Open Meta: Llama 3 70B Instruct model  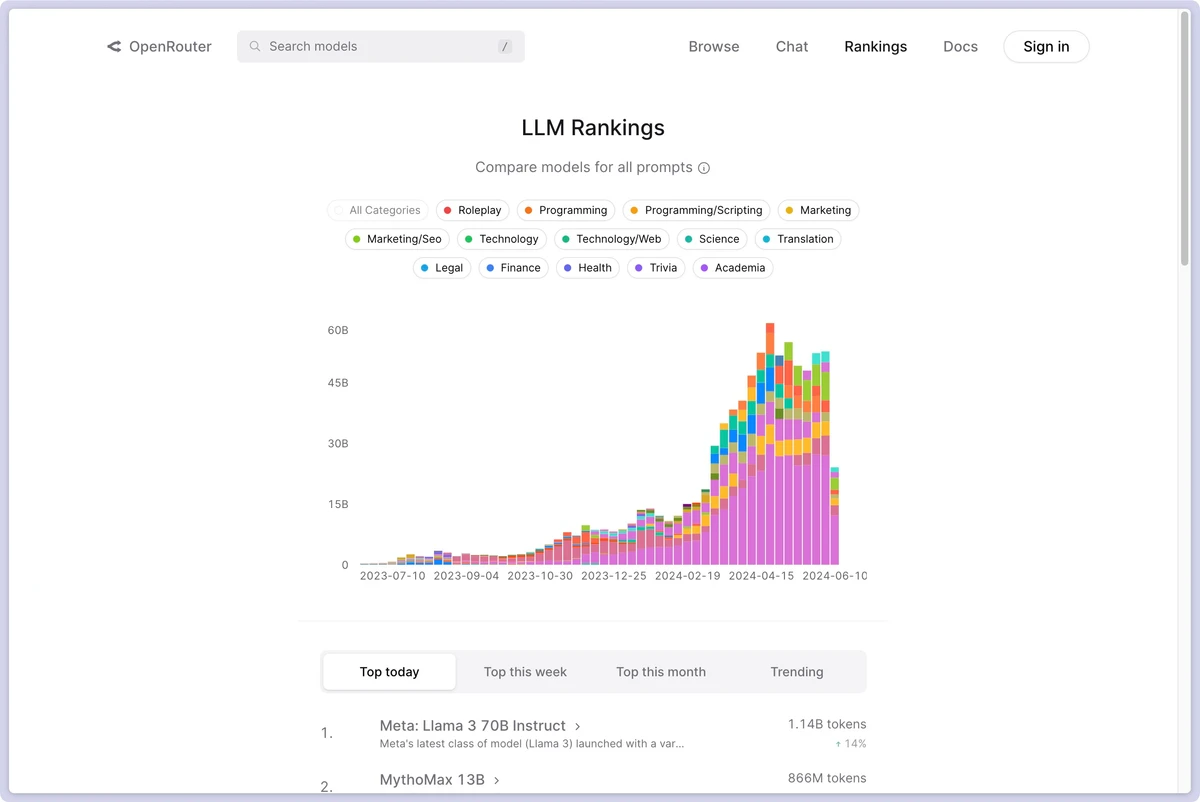click(473, 726)
